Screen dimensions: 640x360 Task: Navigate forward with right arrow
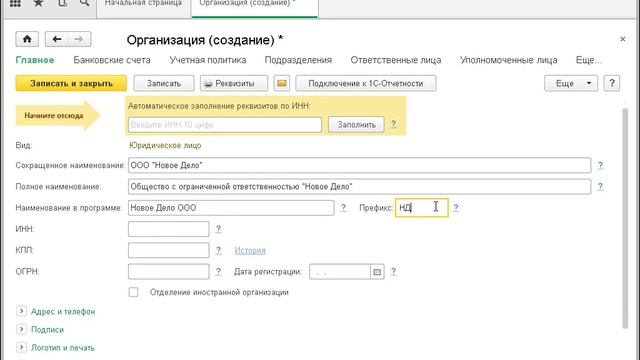[x=79, y=39]
